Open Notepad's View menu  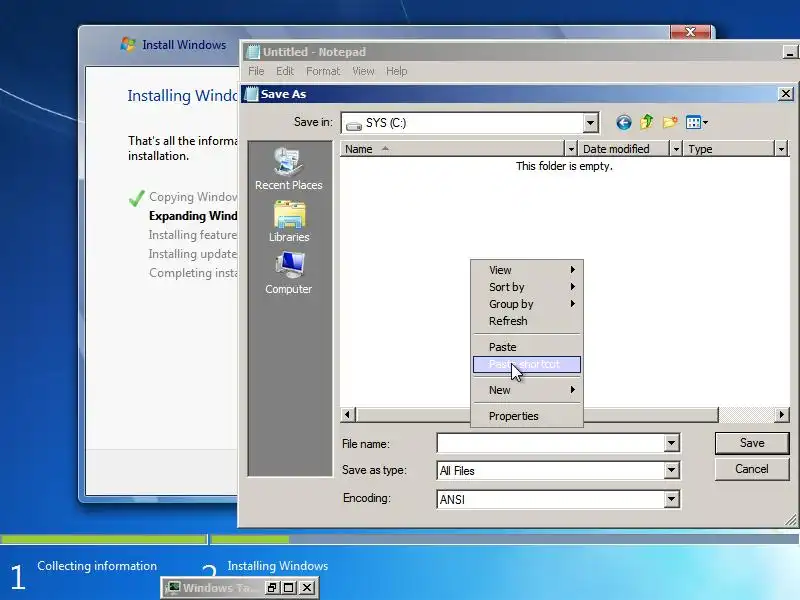(x=363, y=71)
